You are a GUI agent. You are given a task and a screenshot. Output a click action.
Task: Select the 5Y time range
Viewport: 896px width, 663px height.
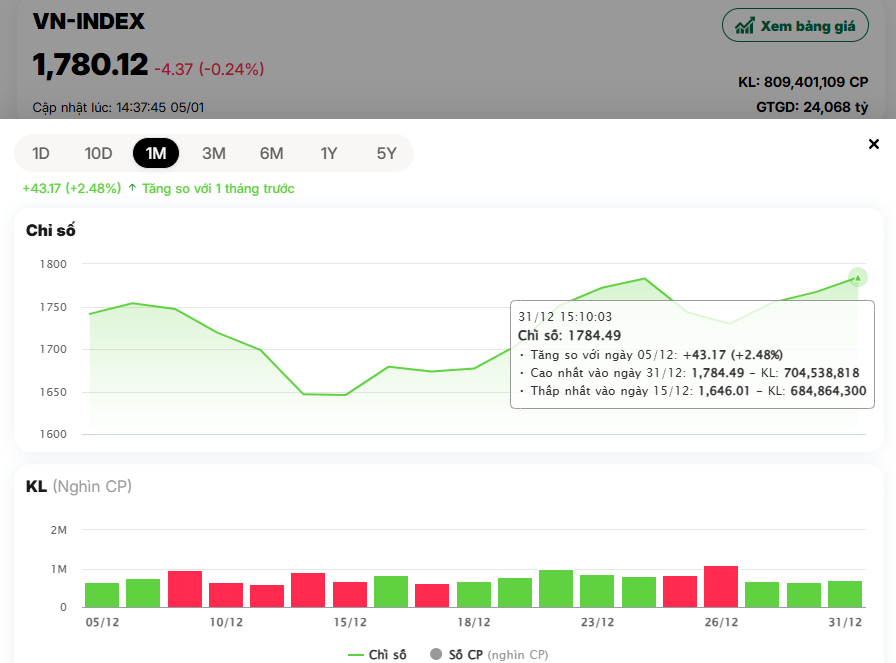click(x=387, y=153)
